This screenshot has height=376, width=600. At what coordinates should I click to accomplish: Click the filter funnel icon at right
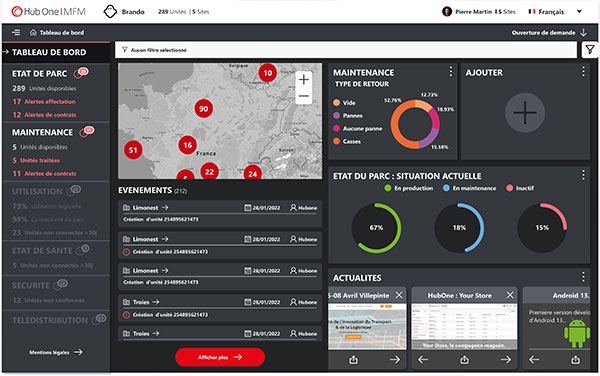pos(590,49)
